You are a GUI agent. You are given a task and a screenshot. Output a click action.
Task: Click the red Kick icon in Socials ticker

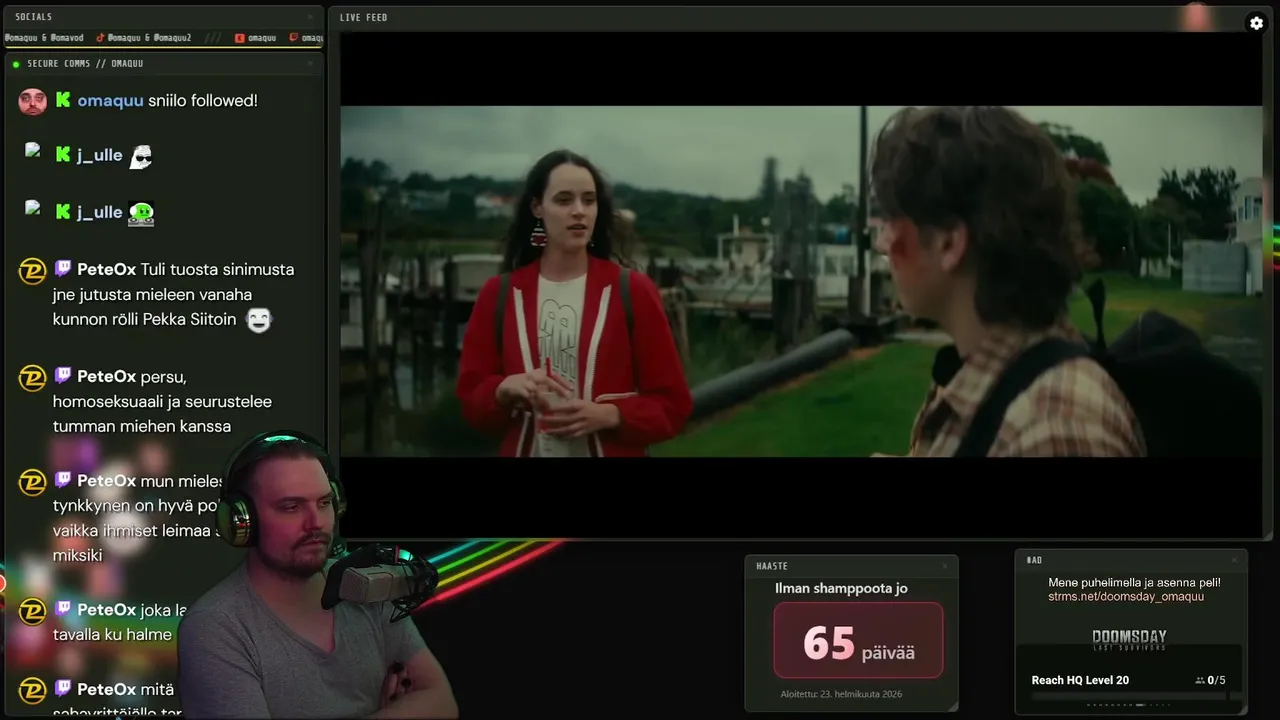(240, 38)
